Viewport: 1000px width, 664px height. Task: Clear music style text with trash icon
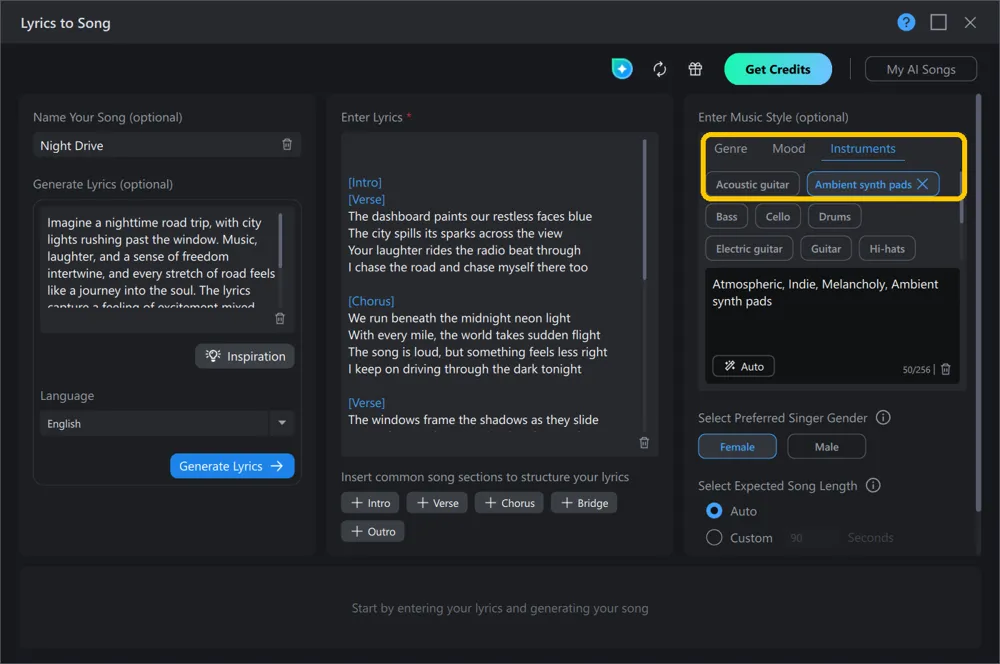coord(946,369)
